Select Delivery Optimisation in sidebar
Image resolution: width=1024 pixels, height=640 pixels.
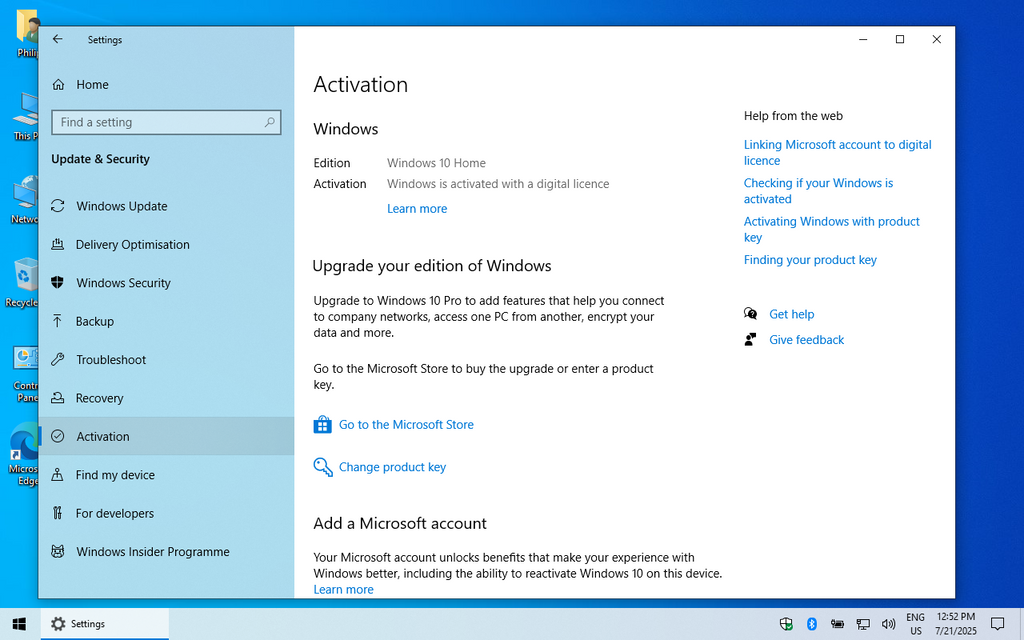[x=167, y=244]
